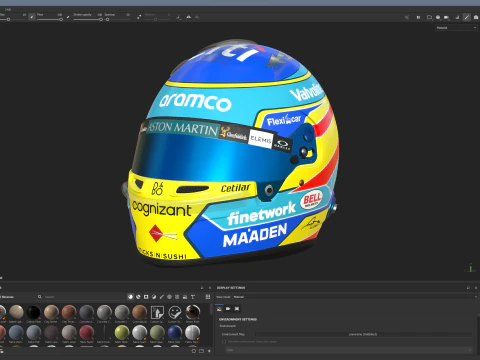
Task: Select the tan clay material sphere
Action: click(x=51, y=312)
